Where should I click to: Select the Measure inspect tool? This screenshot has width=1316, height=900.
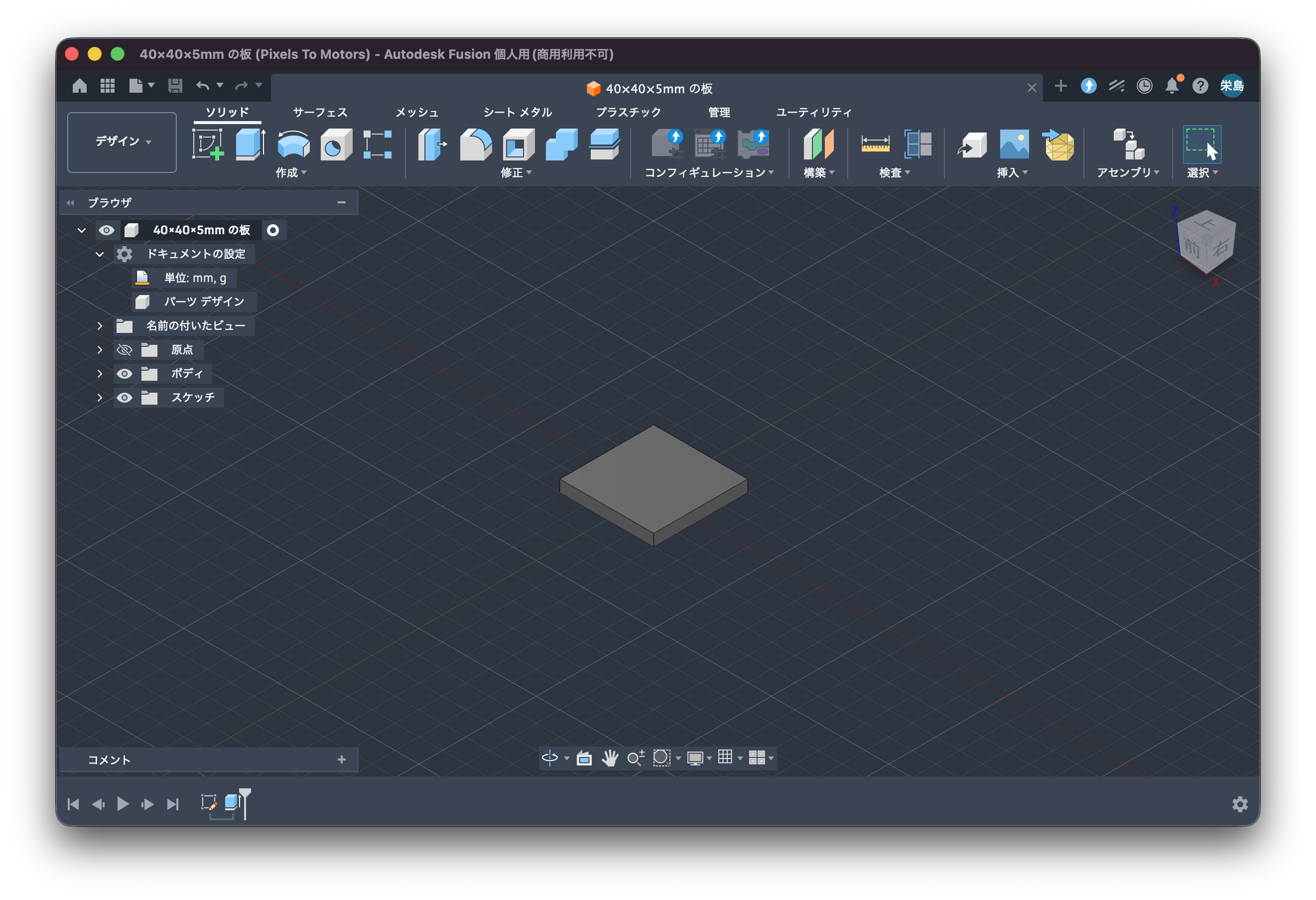[876, 144]
